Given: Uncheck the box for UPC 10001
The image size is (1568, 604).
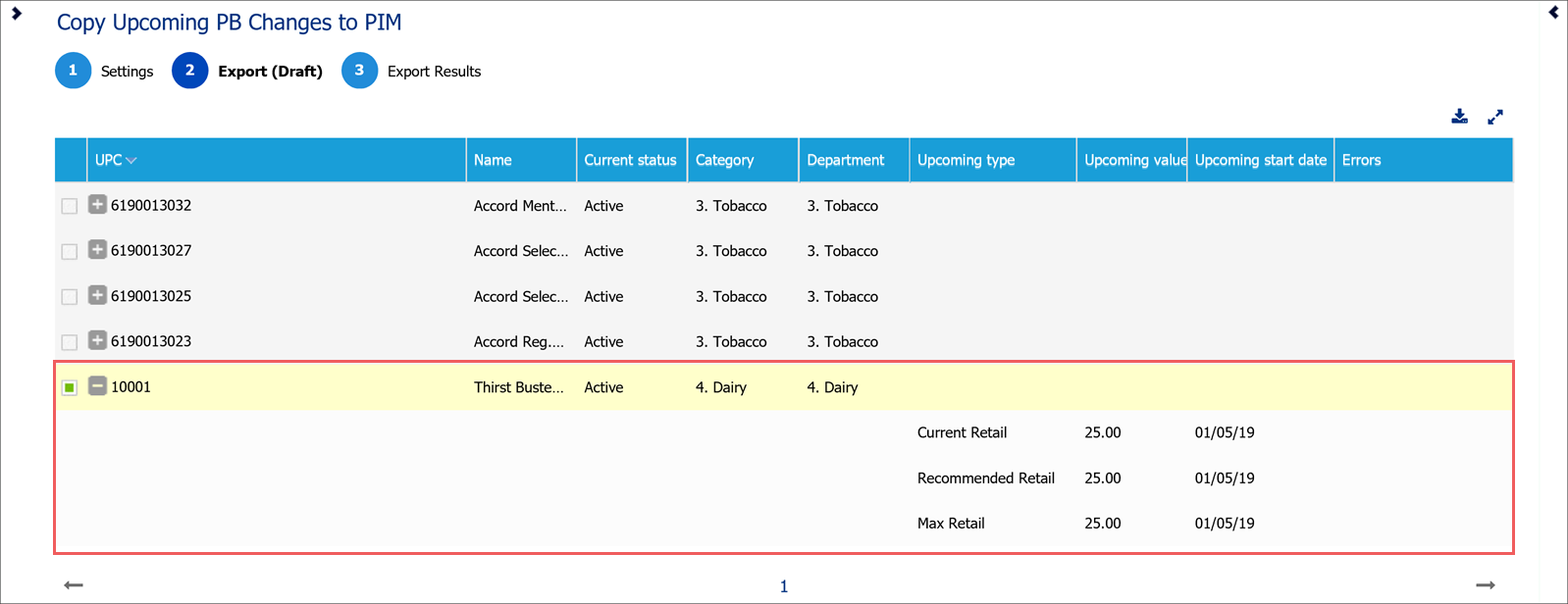Looking at the screenshot, I should [70, 387].
